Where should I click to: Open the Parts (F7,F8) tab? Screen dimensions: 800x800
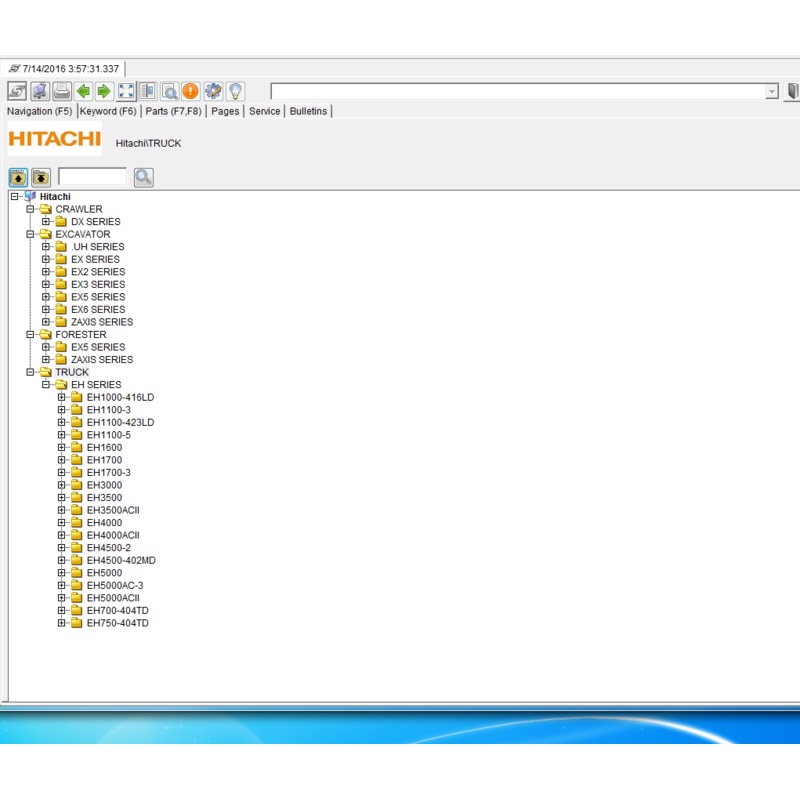pyautogui.click(x=173, y=111)
